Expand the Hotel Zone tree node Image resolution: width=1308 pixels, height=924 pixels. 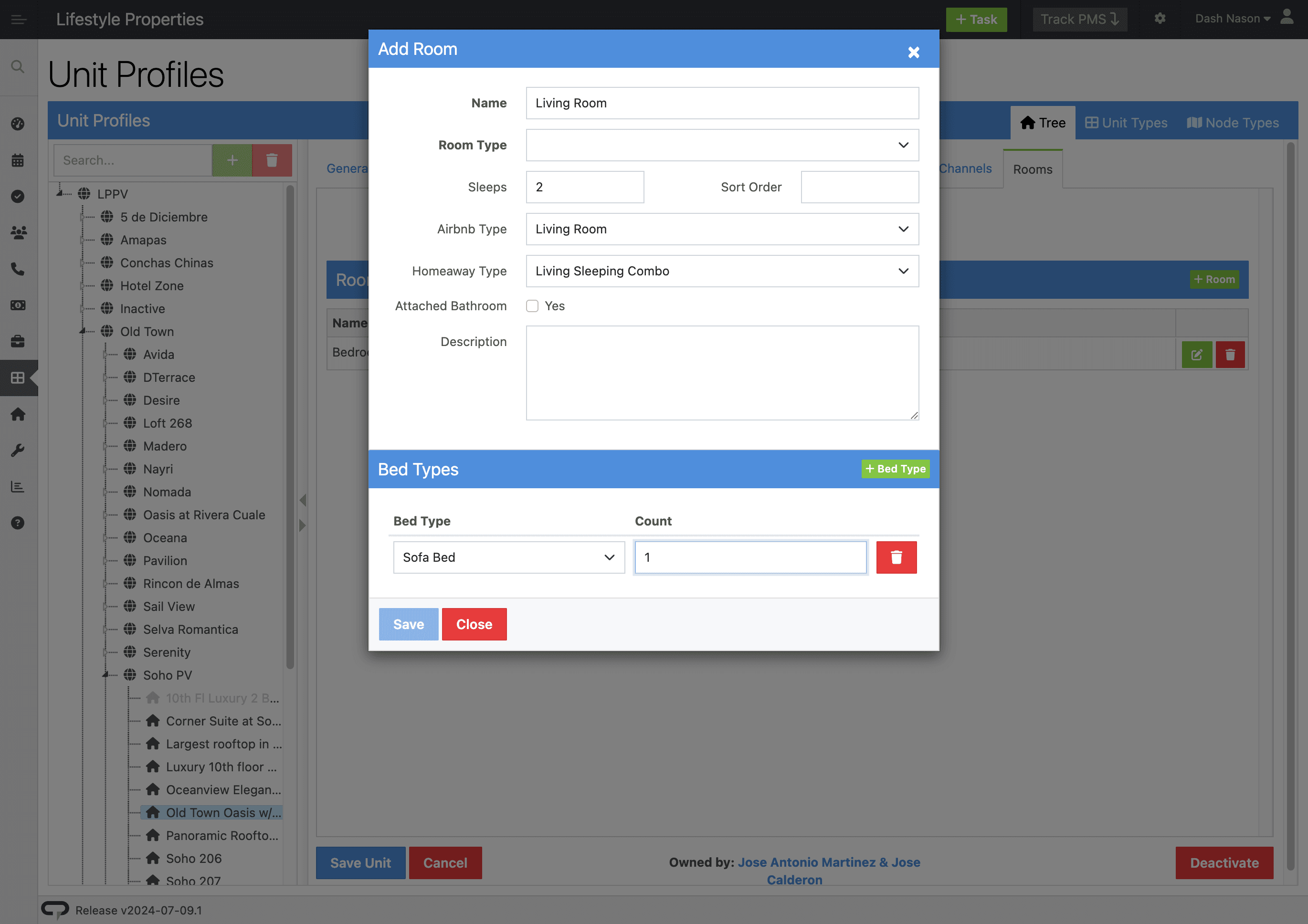click(83, 285)
